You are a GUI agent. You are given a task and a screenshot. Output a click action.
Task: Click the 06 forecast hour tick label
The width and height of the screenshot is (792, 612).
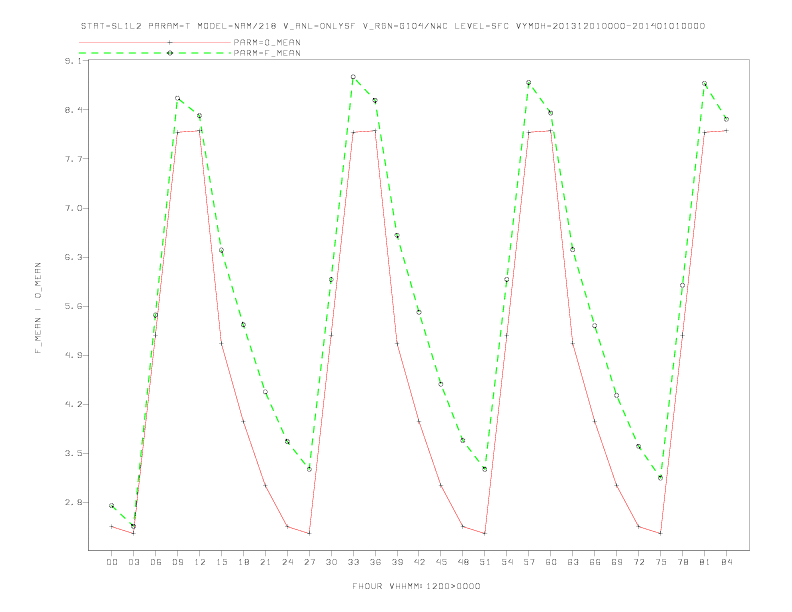(156, 562)
